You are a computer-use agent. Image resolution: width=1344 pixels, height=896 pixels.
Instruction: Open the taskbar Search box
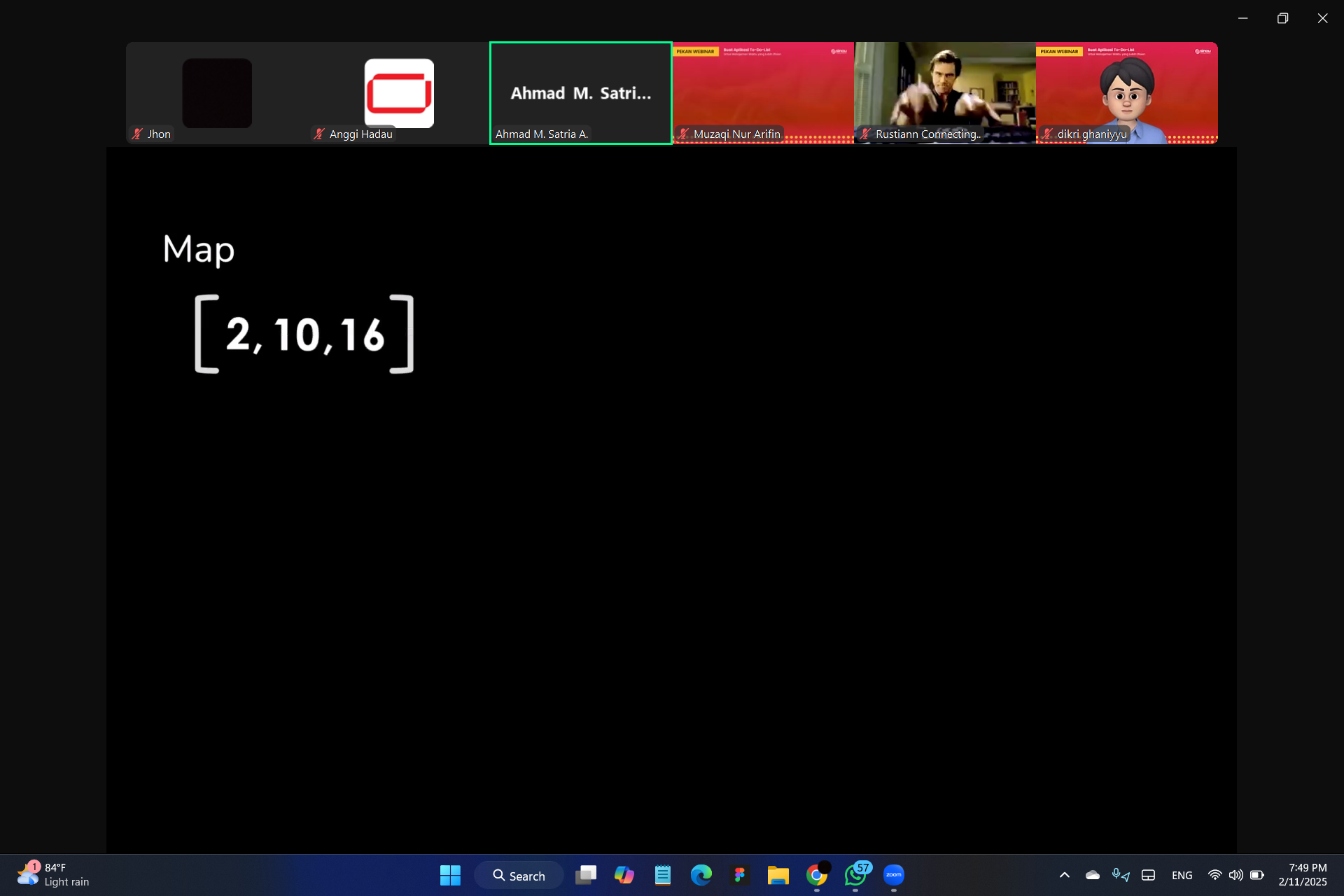[519, 876]
